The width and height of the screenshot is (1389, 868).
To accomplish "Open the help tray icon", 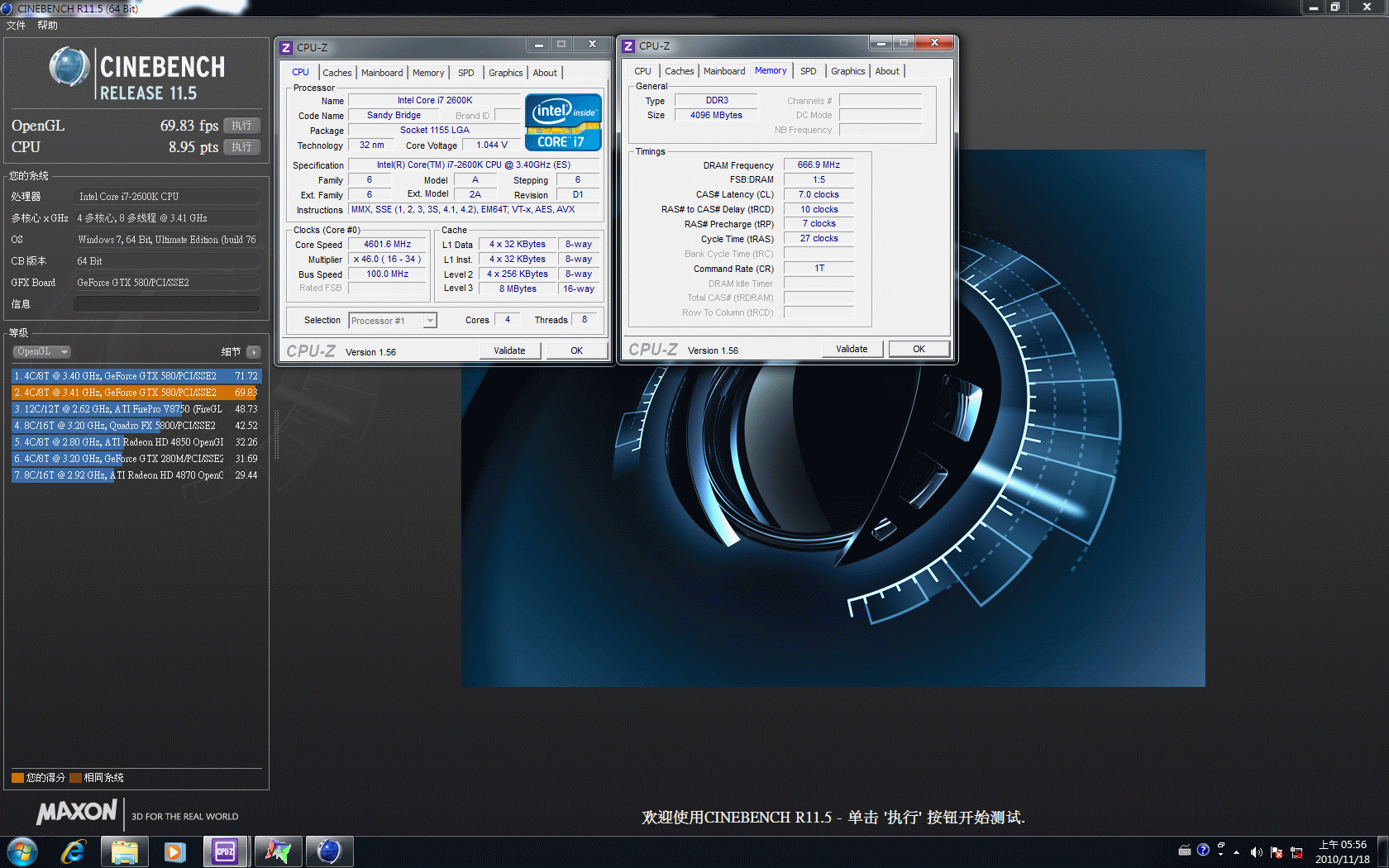I will [x=1203, y=850].
